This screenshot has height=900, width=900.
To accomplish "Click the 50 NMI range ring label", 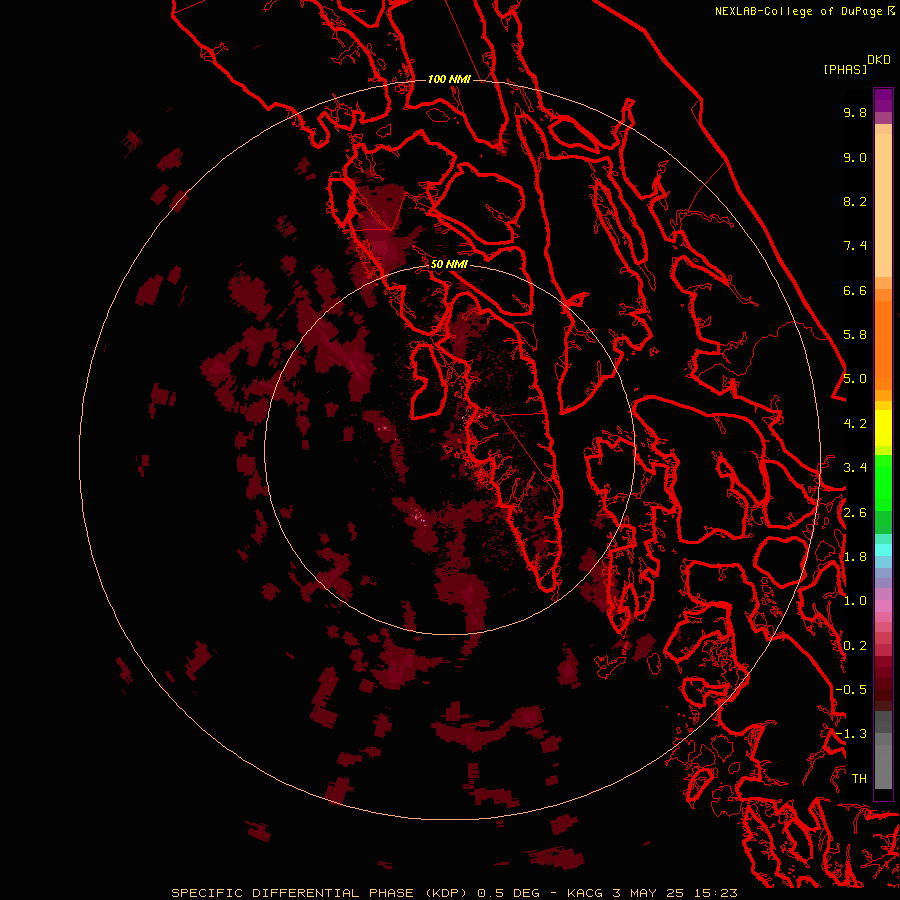I will (449, 264).
